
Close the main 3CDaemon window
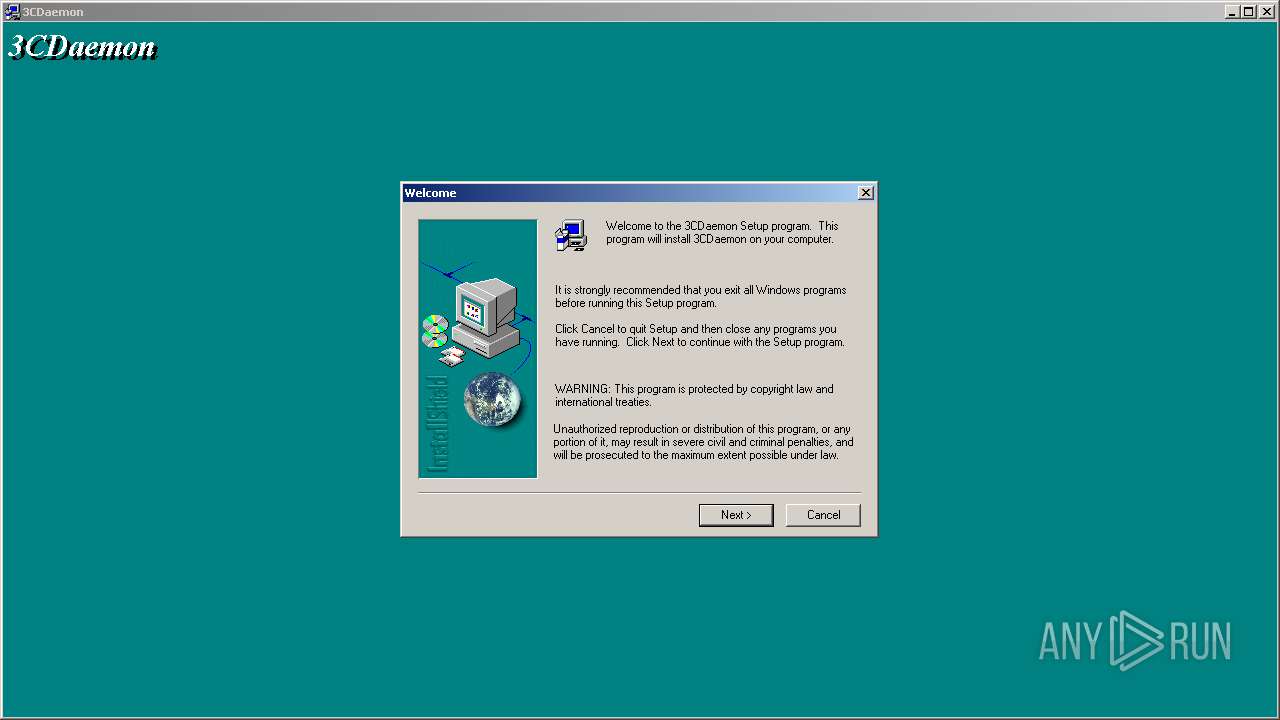(x=1266, y=12)
